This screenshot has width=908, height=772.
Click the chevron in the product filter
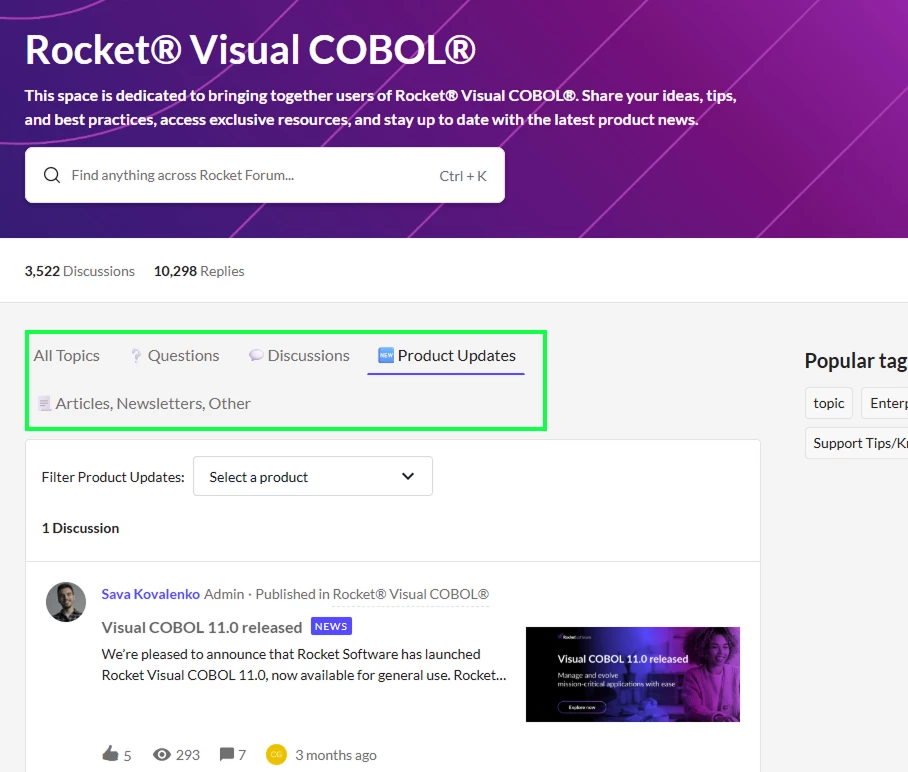click(408, 476)
